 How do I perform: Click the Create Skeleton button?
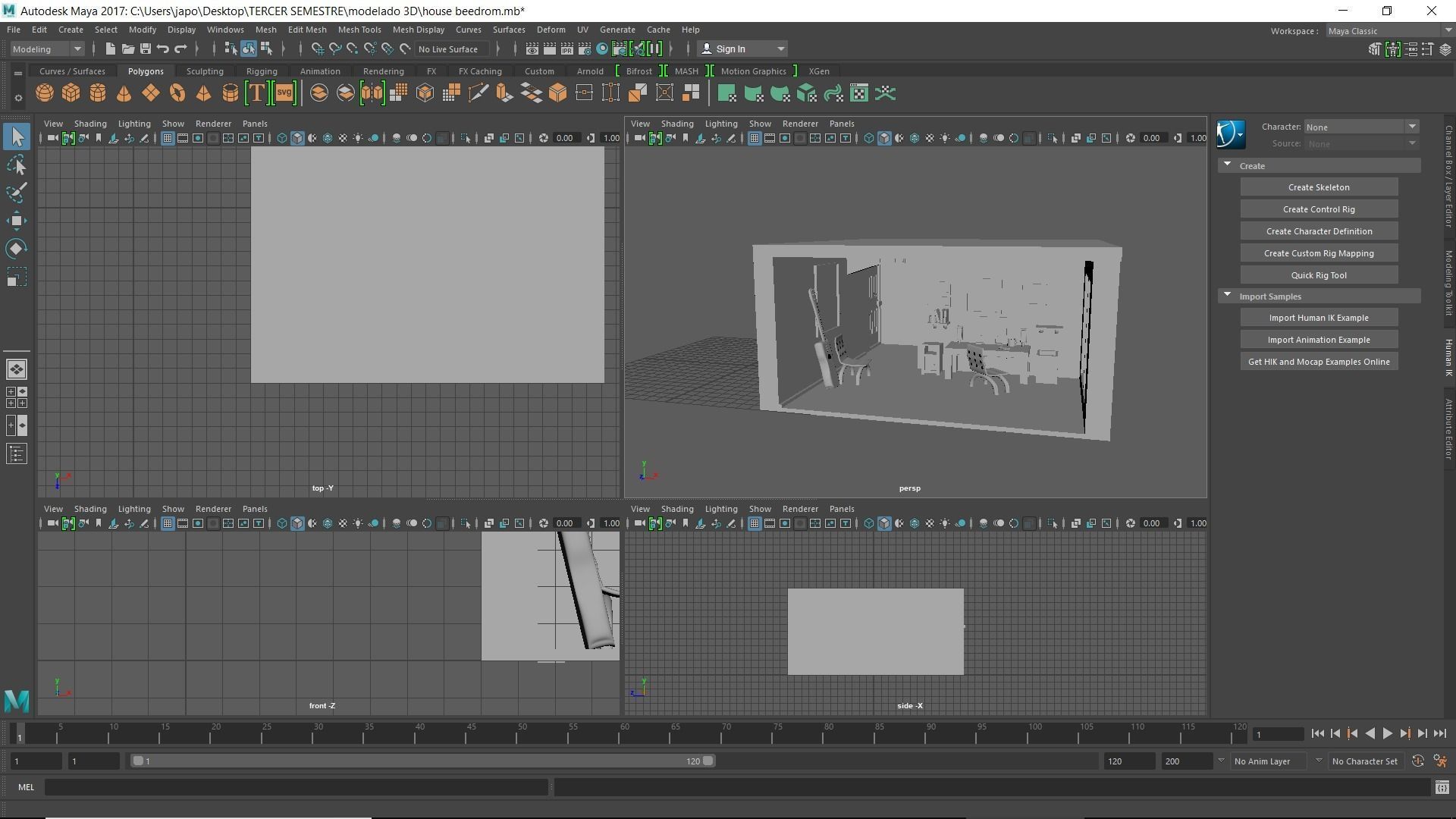click(x=1318, y=187)
